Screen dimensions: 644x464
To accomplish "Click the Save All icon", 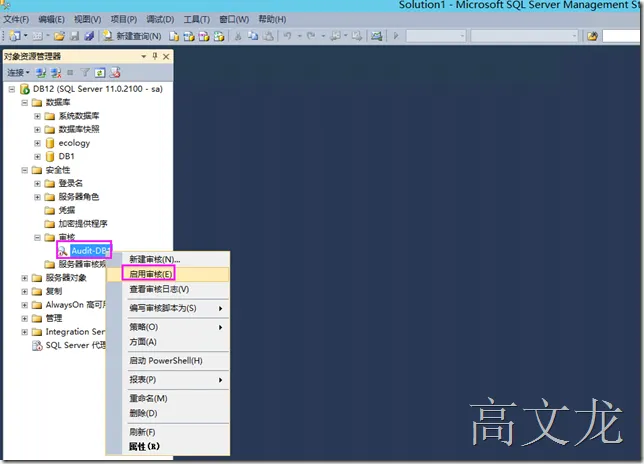I will tap(89, 36).
